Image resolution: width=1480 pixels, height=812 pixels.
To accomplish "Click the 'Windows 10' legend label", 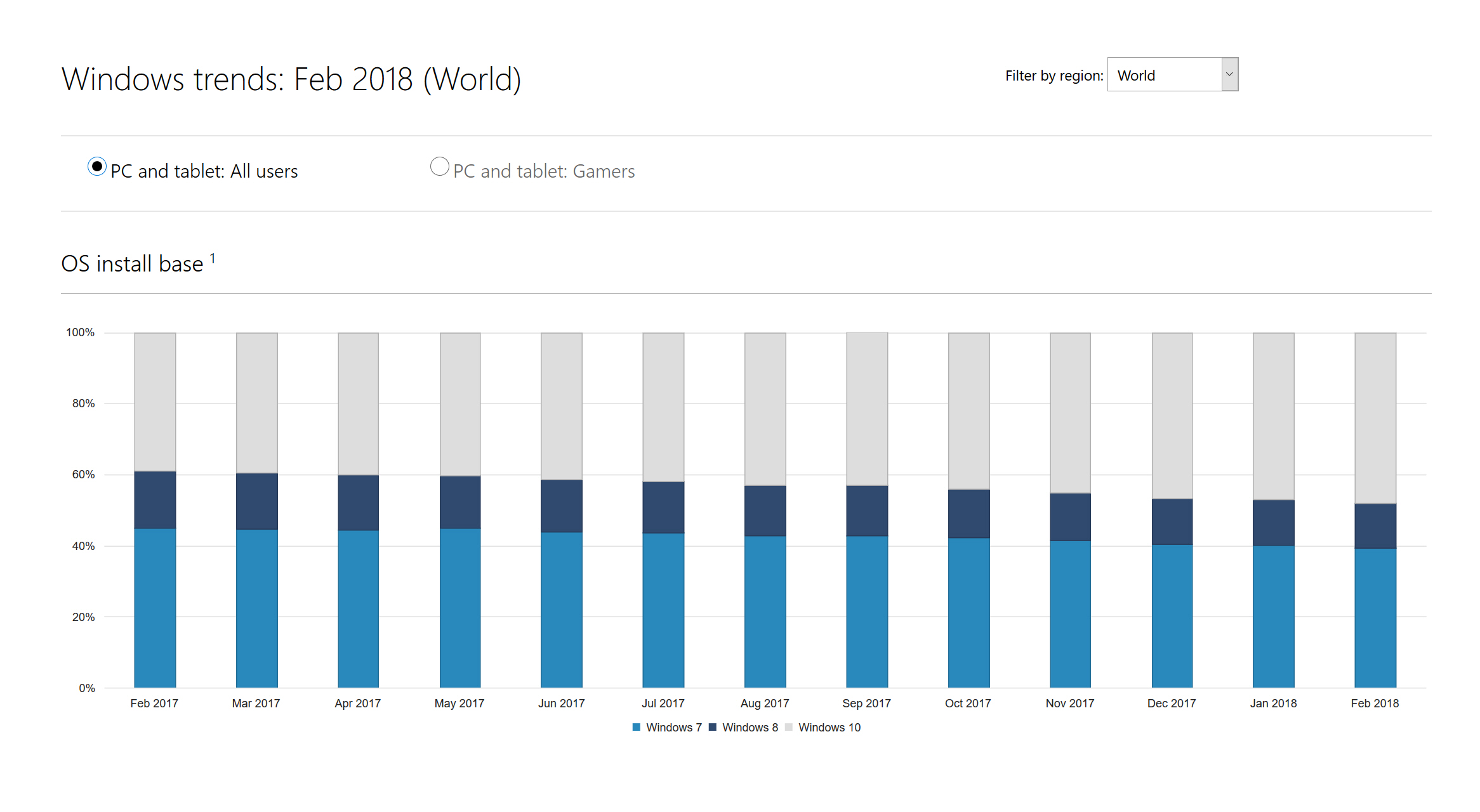I will [x=829, y=728].
